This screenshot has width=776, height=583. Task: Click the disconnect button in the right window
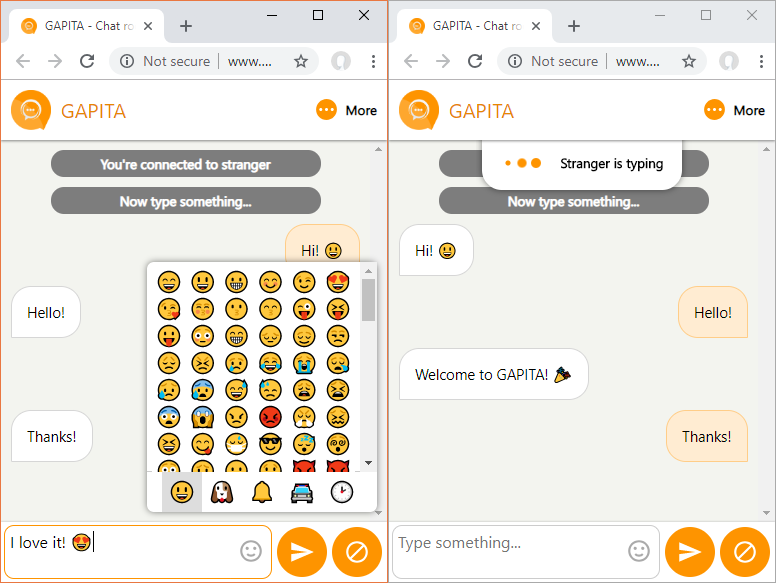tap(745, 552)
